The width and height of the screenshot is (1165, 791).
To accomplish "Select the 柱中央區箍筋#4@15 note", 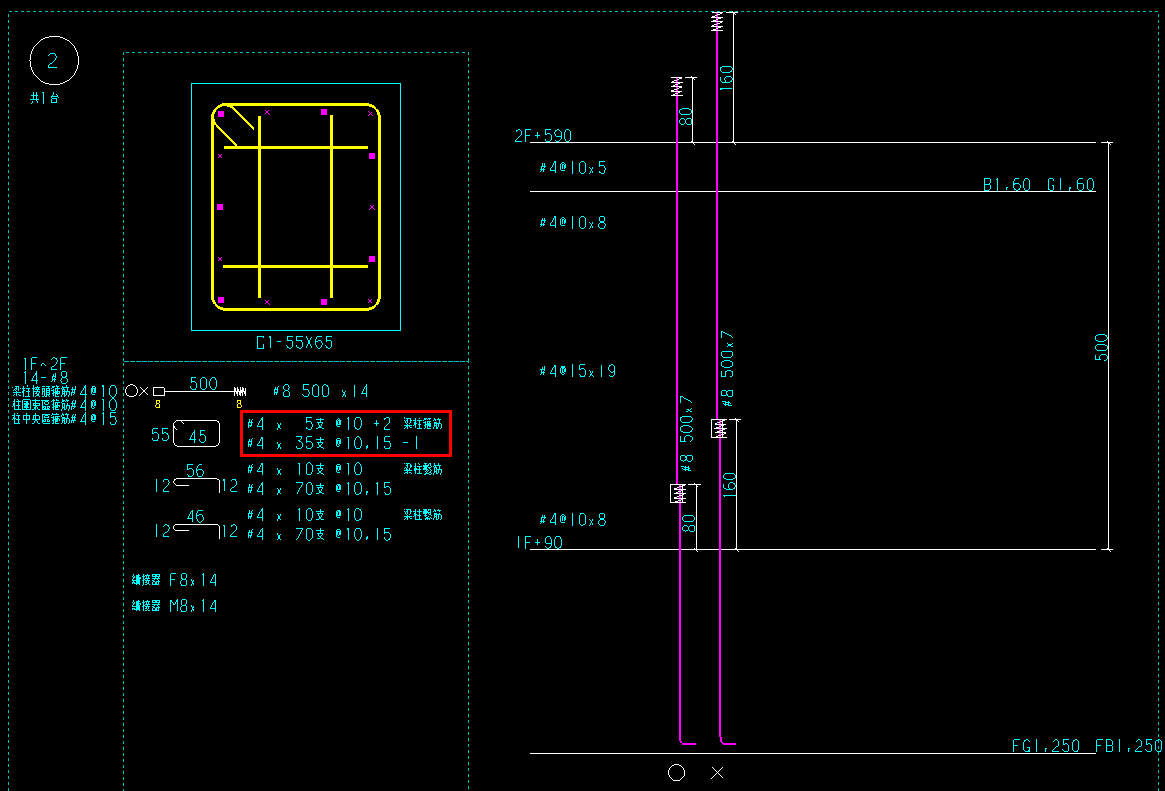I will (x=65, y=418).
